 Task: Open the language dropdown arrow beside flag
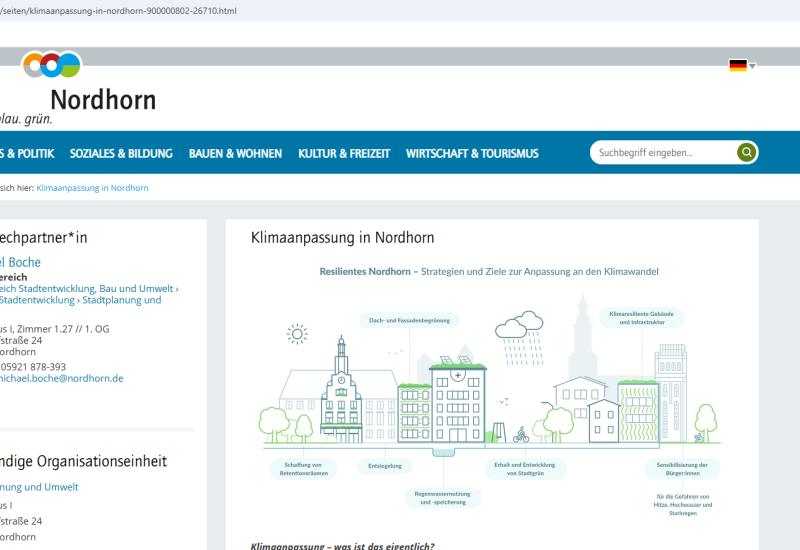pyautogui.click(x=753, y=67)
